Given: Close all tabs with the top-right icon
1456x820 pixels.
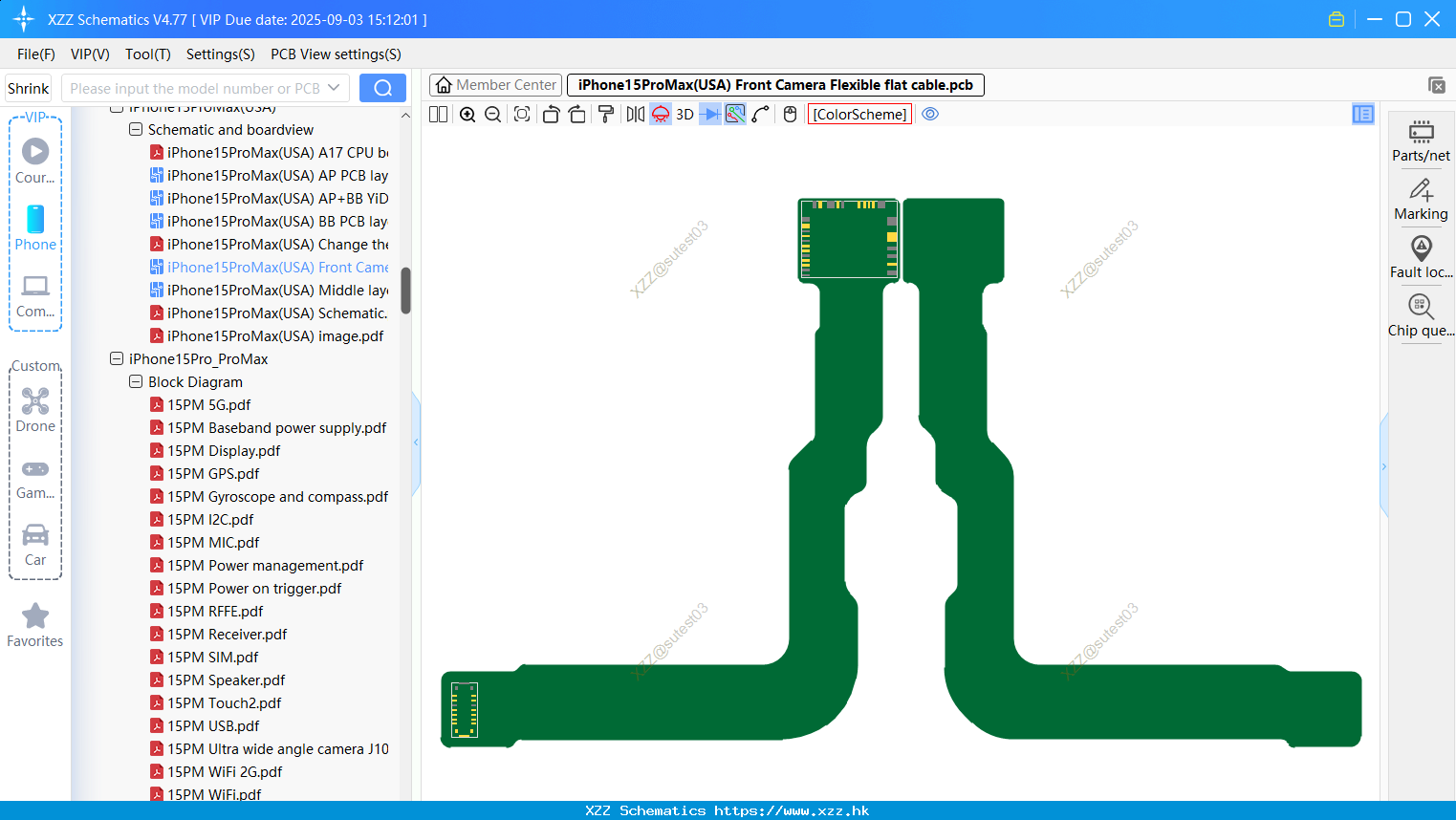Looking at the screenshot, I should 1437,85.
